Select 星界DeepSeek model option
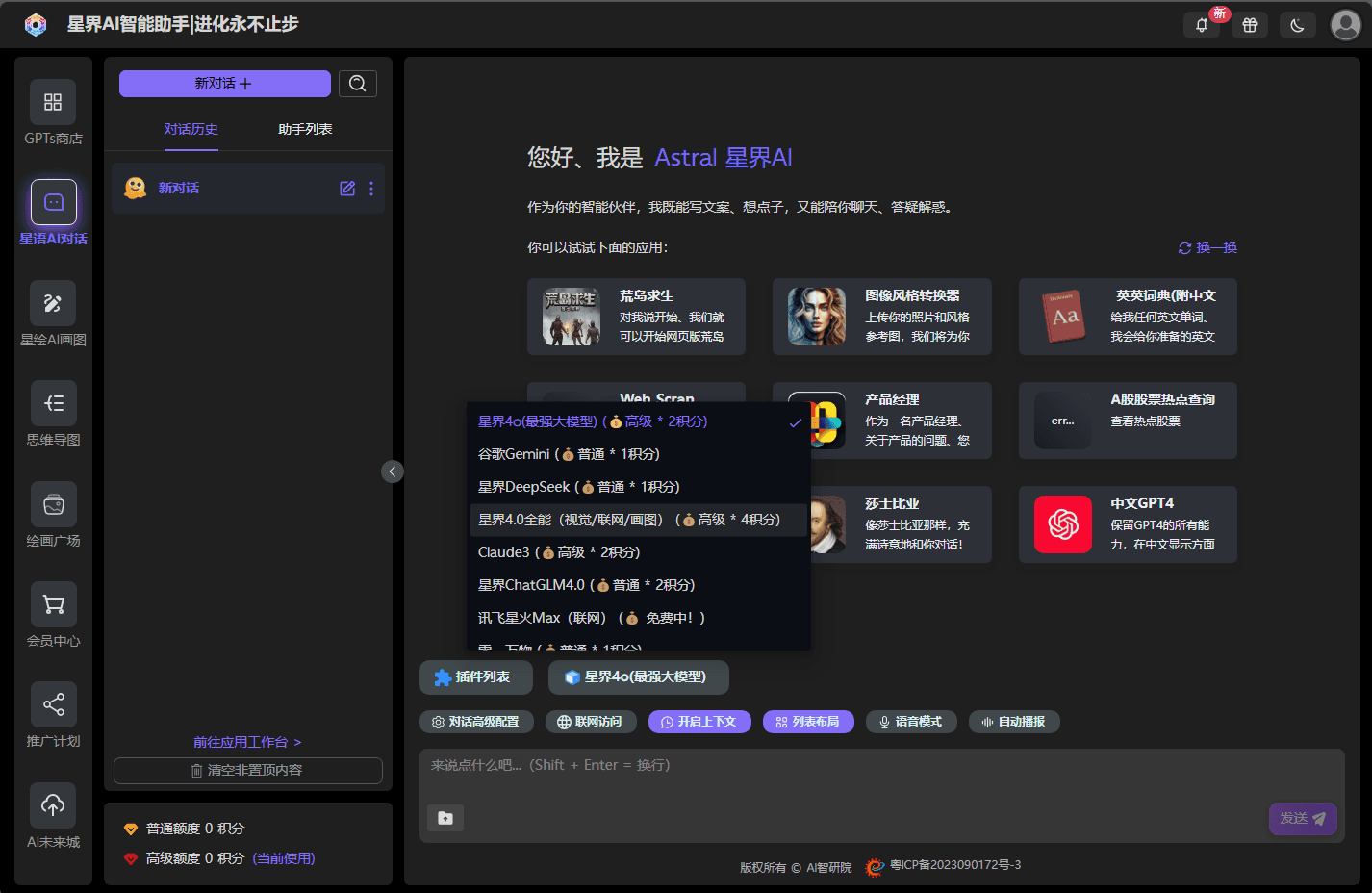Viewport: 1372px width, 893px height. [x=638, y=487]
